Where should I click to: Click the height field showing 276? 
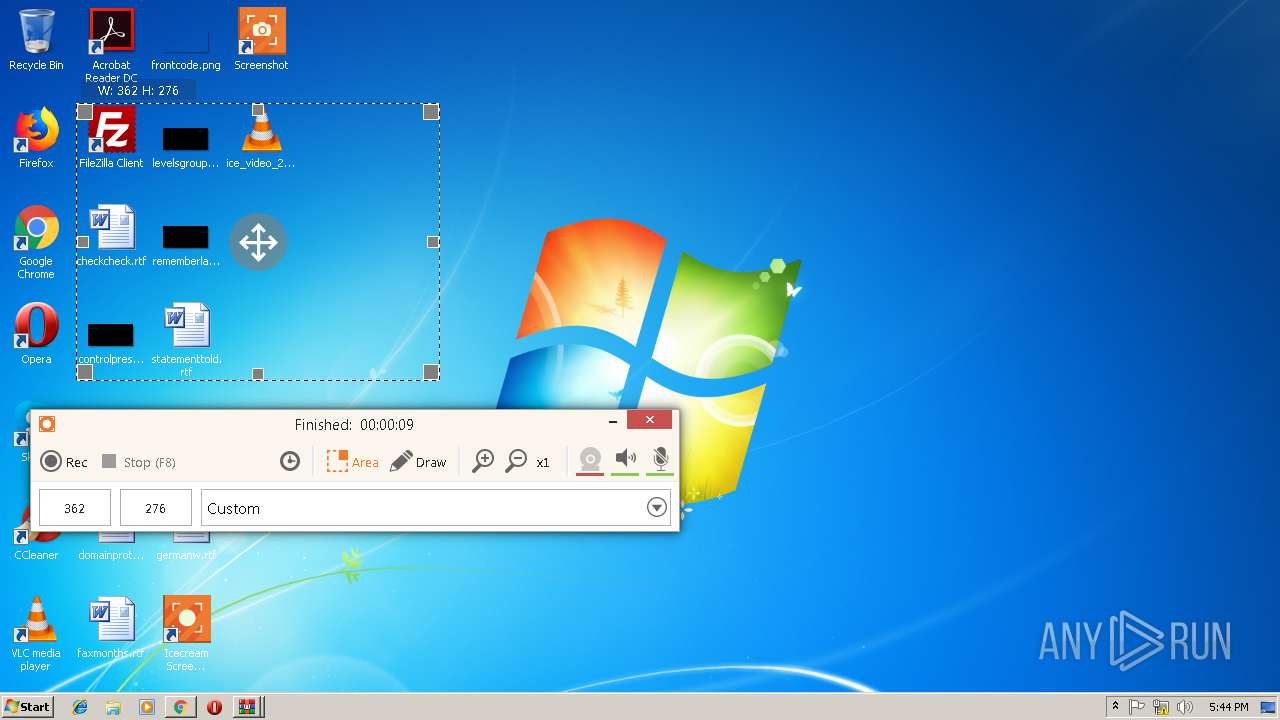[x=156, y=508]
